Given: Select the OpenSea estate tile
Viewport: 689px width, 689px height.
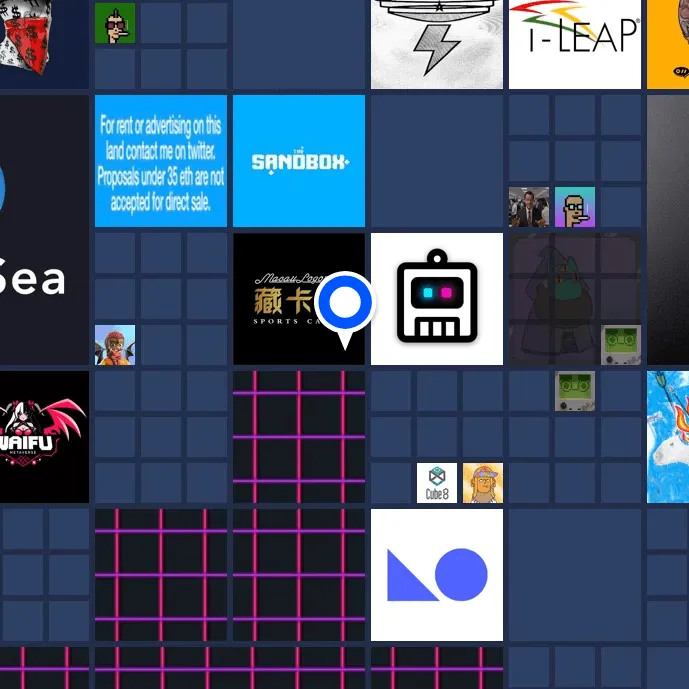Looking at the screenshot, I should [x=44, y=230].
